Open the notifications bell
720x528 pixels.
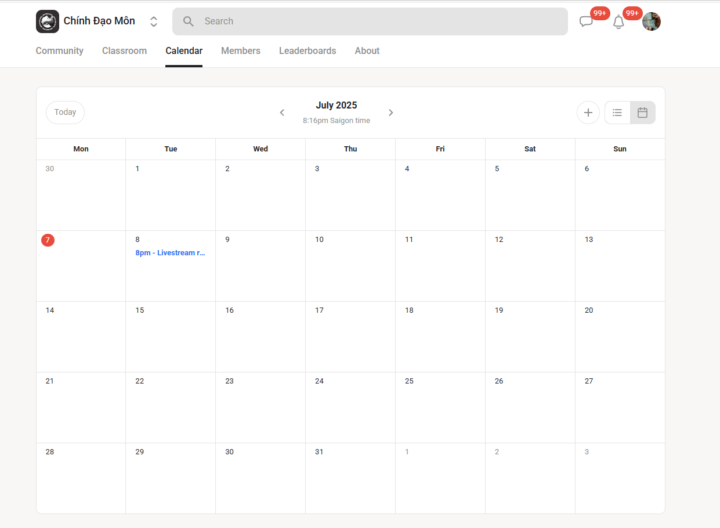(x=619, y=22)
